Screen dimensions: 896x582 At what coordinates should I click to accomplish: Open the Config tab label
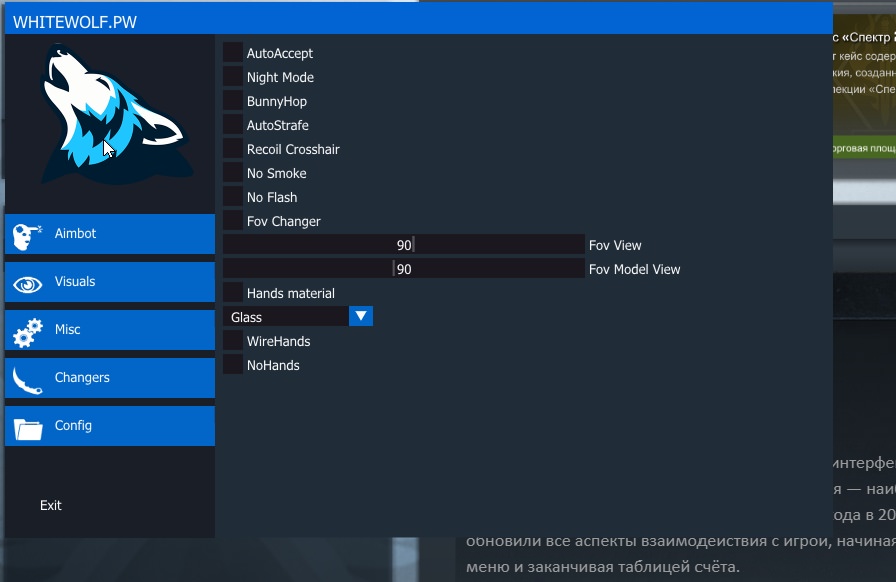point(73,425)
